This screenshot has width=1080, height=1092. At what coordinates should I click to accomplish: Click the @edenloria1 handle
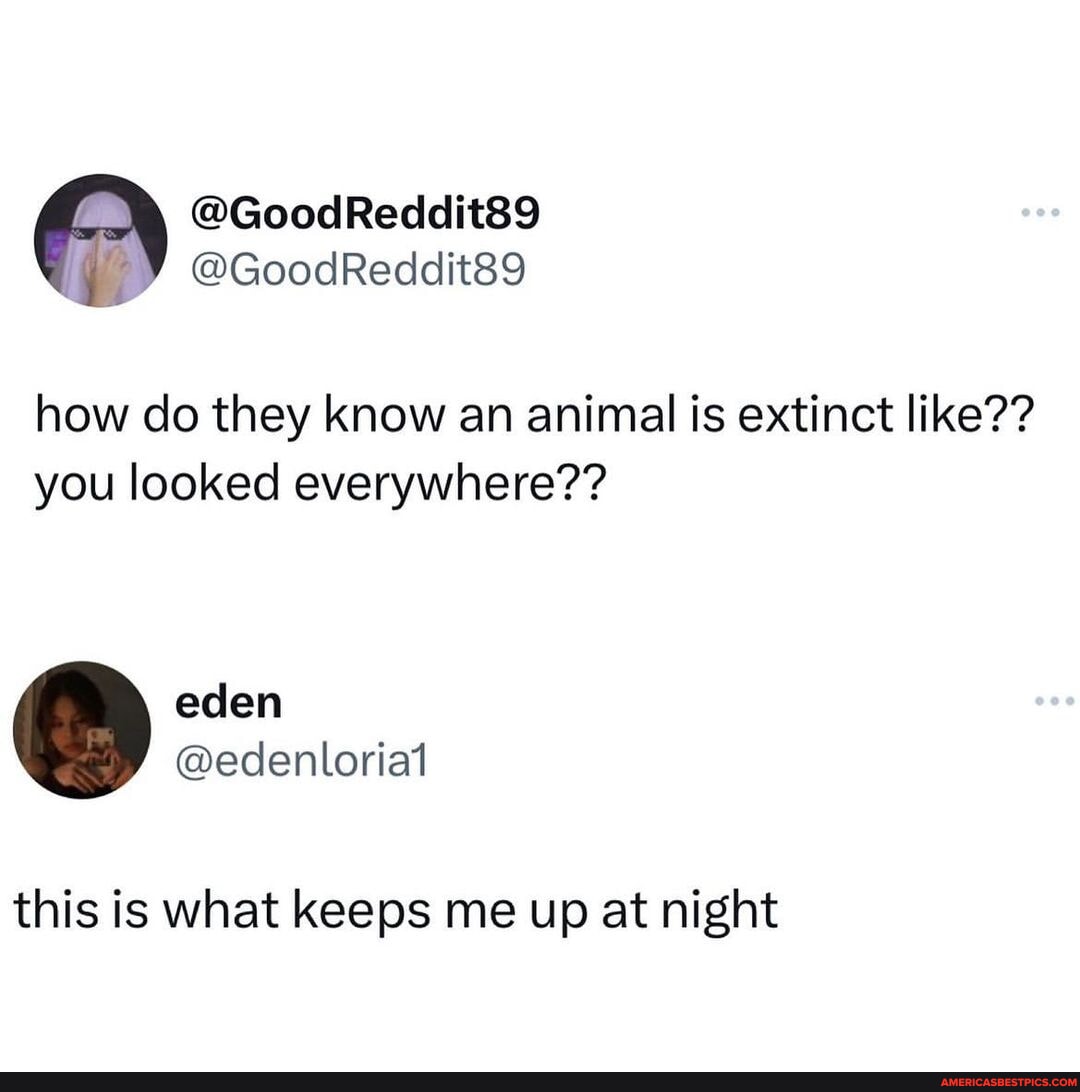tap(302, 761)
